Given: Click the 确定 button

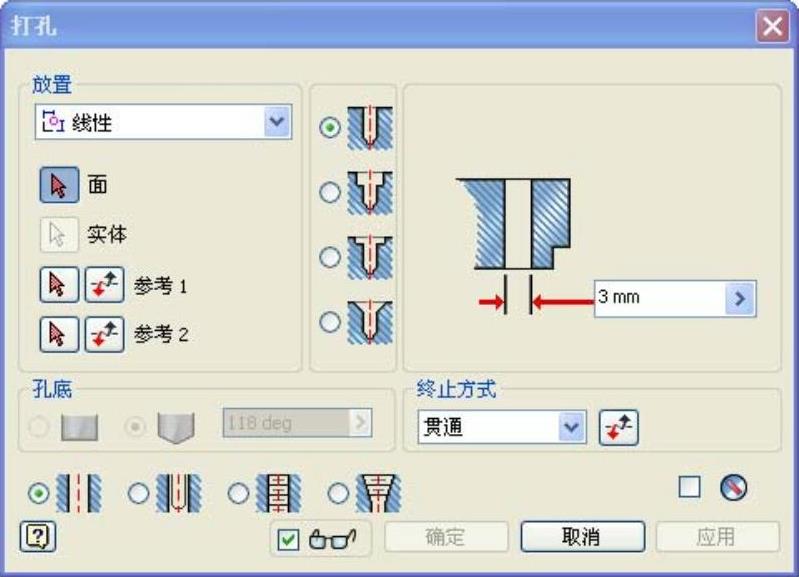Looking at the screenshot, I should tap(446, 536).
